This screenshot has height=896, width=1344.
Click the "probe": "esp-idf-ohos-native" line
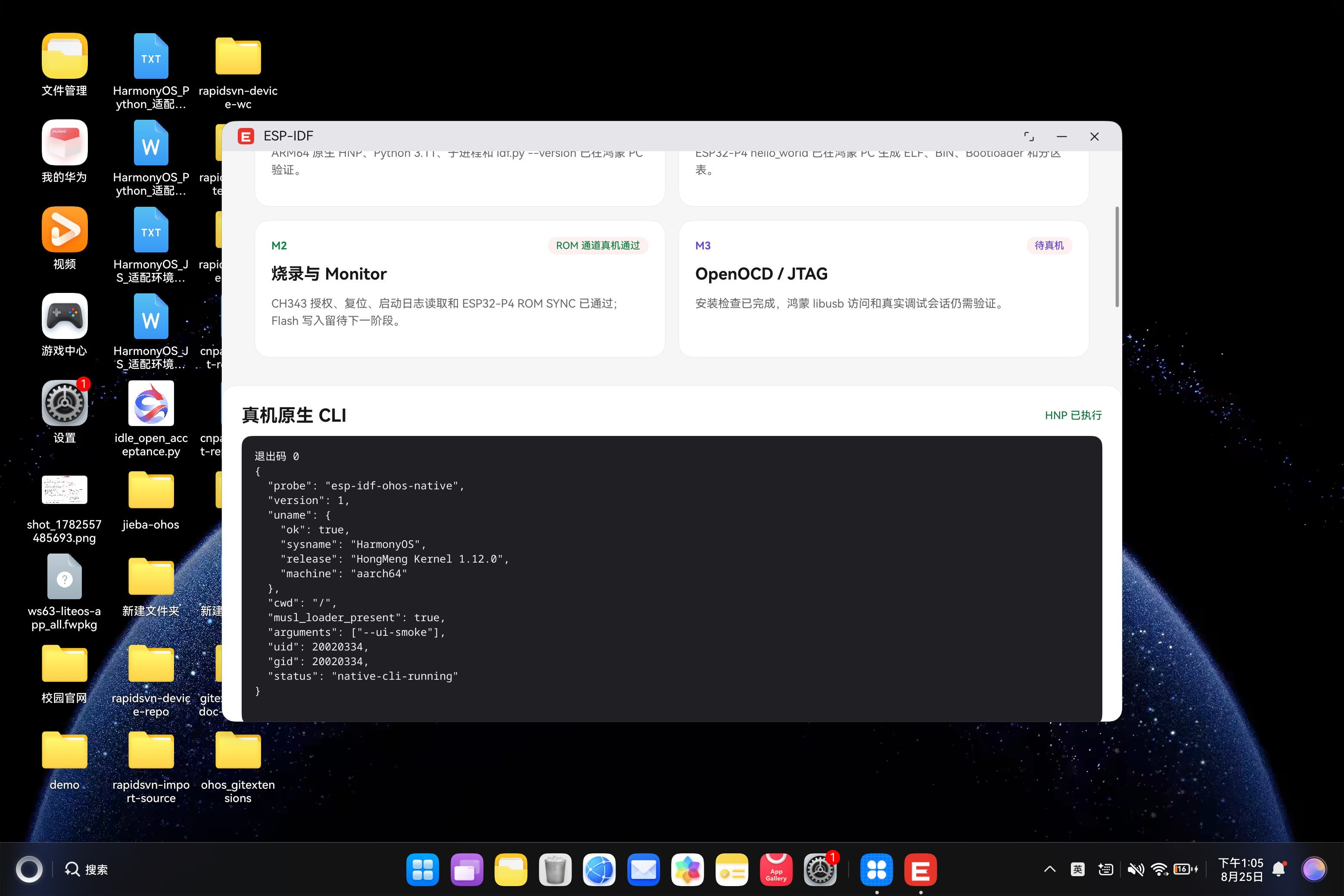[x=366, y=486]
